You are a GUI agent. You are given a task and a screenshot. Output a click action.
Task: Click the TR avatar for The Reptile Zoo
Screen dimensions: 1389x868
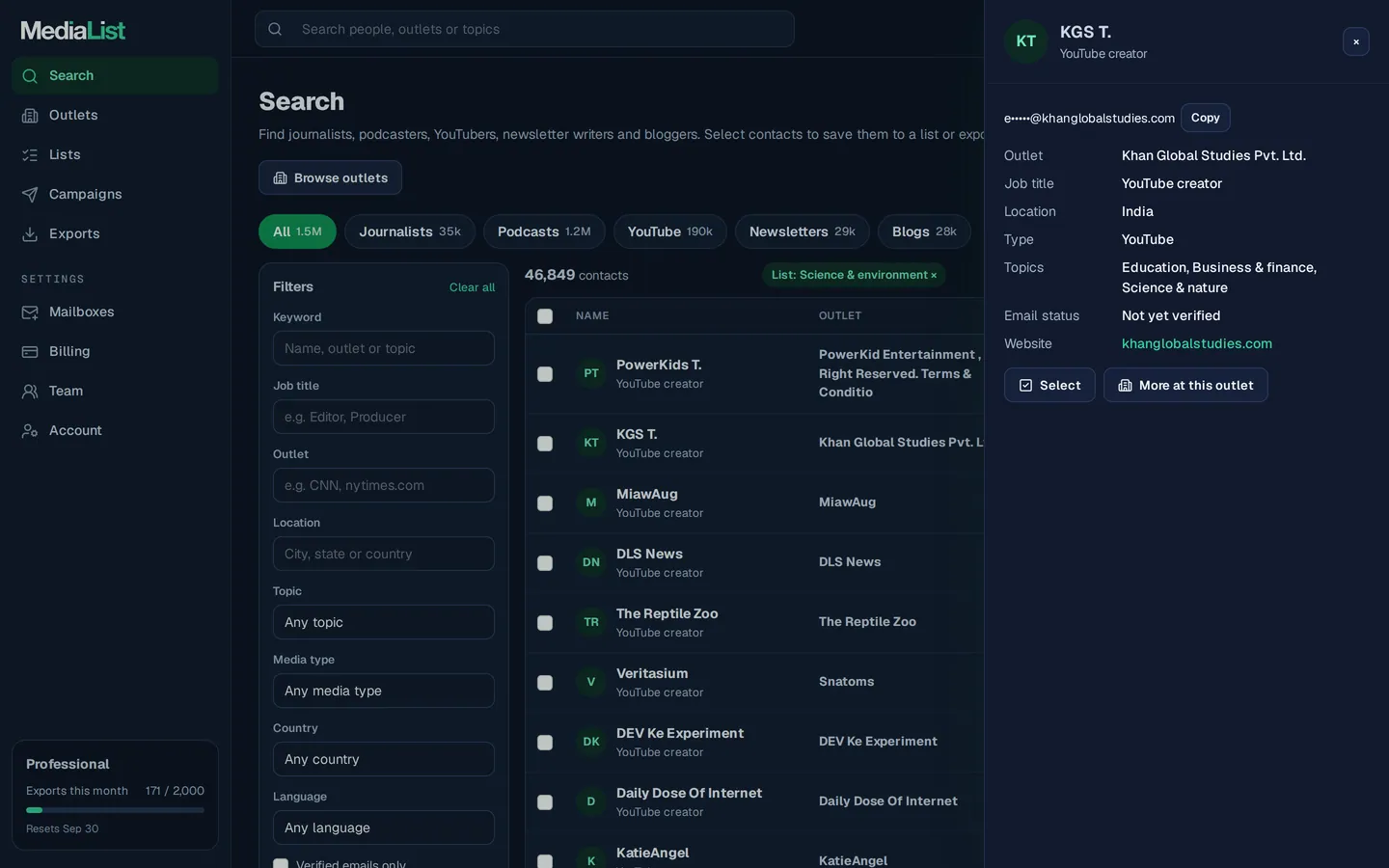pos(591,622)
